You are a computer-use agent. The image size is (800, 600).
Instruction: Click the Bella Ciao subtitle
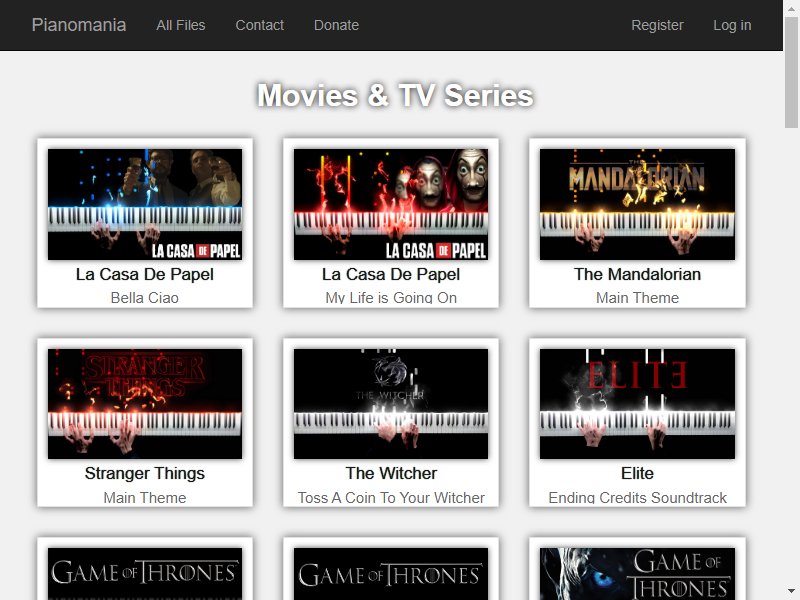tap(145, 297)
